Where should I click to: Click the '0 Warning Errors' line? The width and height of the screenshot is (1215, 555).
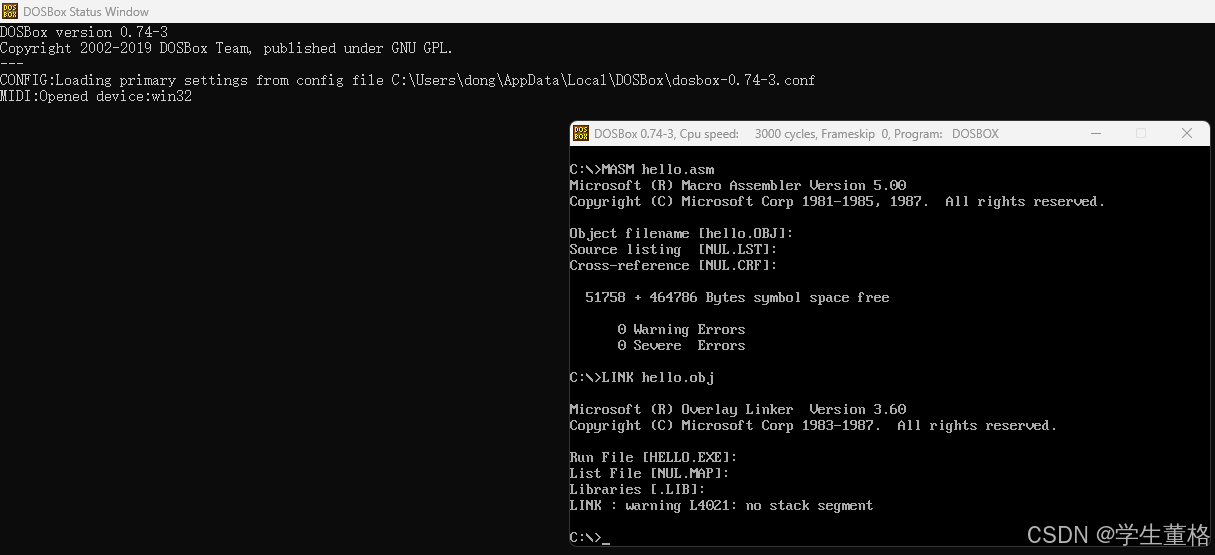pos(681,330)
